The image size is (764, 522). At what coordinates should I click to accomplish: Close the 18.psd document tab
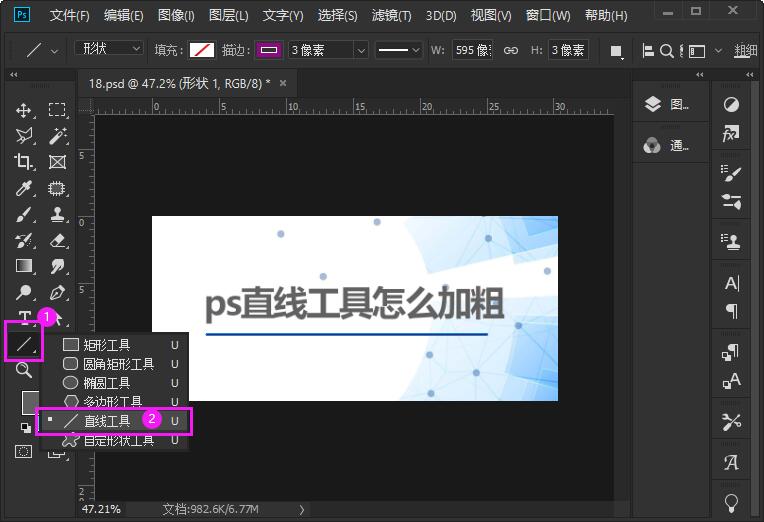[283, 83]
